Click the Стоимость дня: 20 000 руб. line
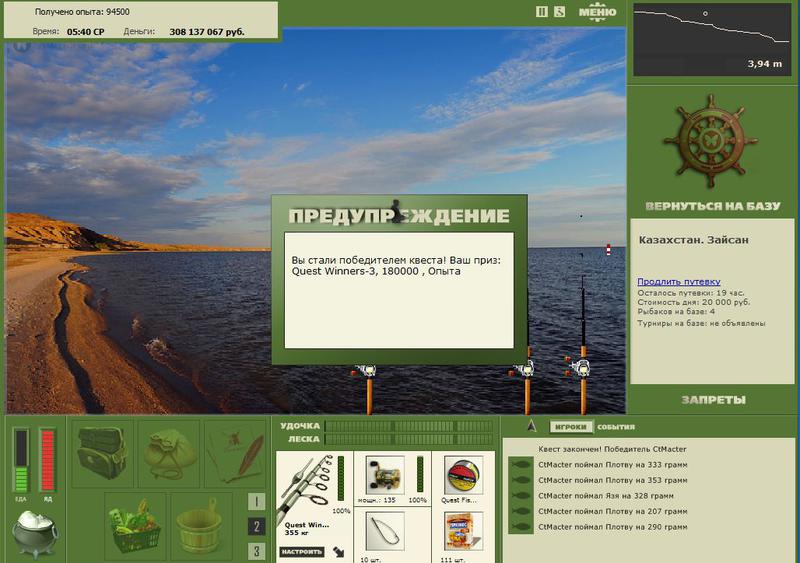The height and width of the screenshot is (563, 800). [694, 302]
